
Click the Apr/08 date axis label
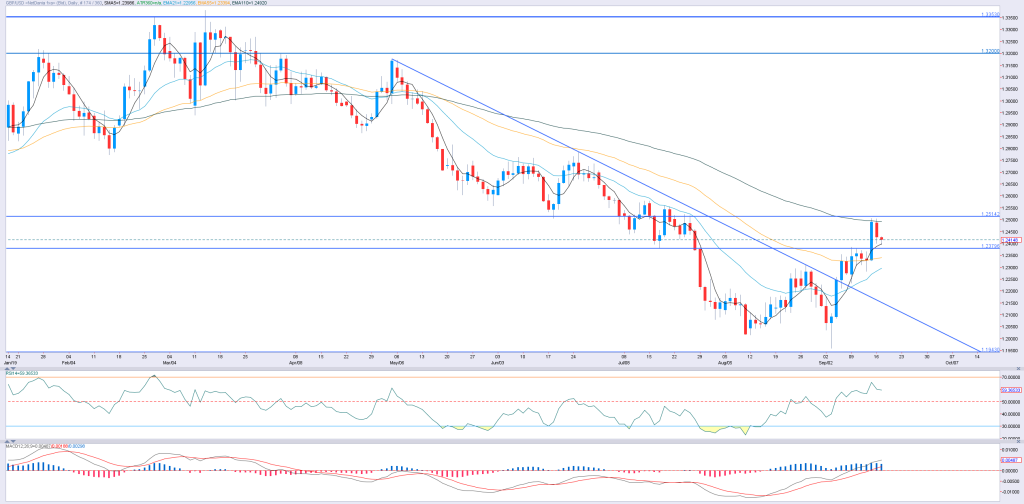tap(296, 361)
